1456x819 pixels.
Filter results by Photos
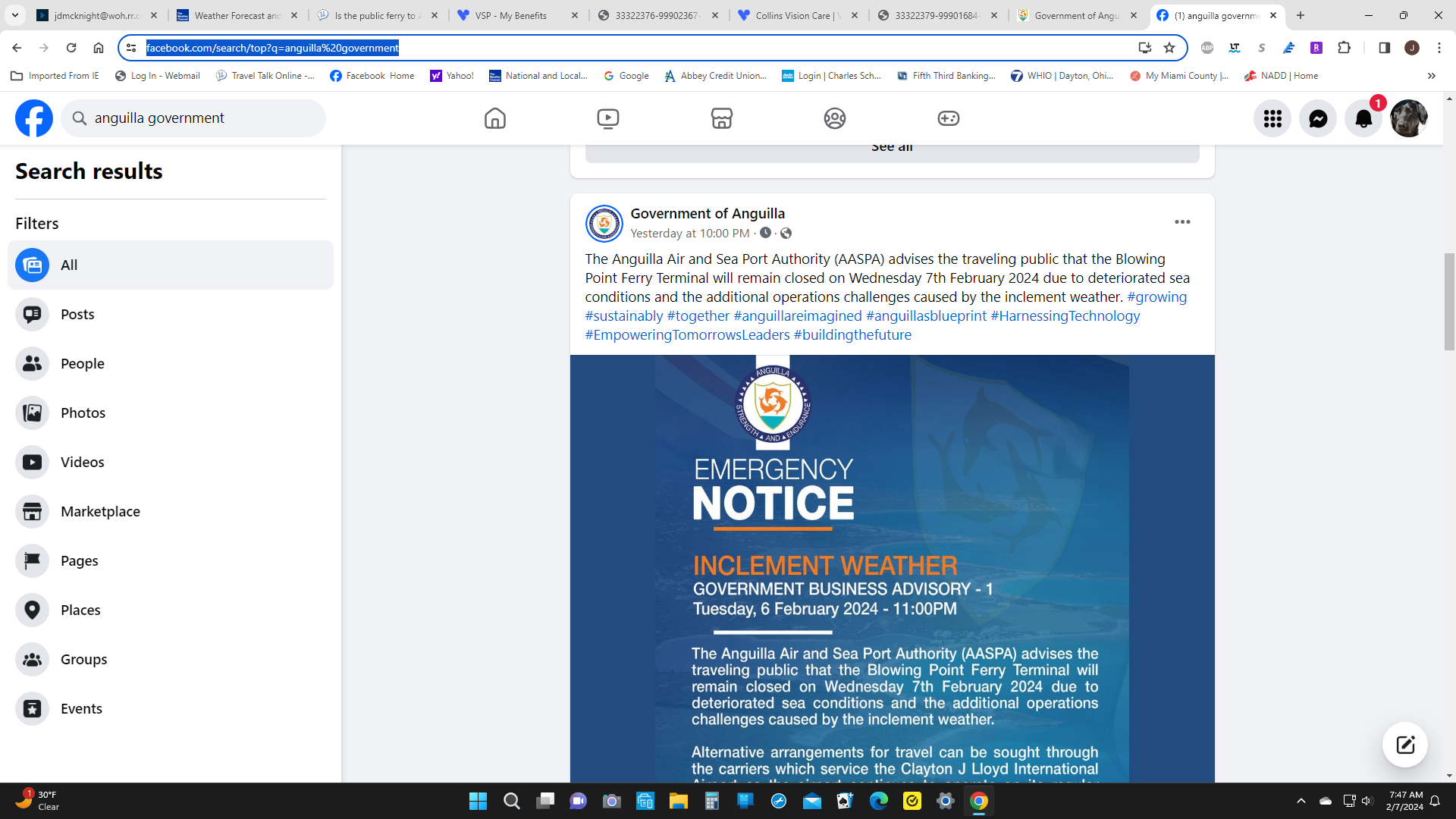(171, 413)
